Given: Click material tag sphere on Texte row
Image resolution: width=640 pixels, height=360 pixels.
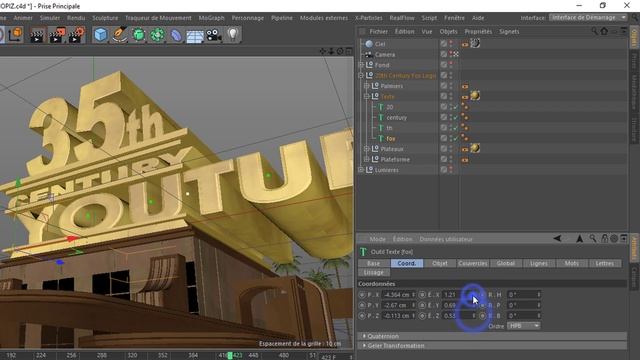Looking at the screenshot, I should pos(475,96).
